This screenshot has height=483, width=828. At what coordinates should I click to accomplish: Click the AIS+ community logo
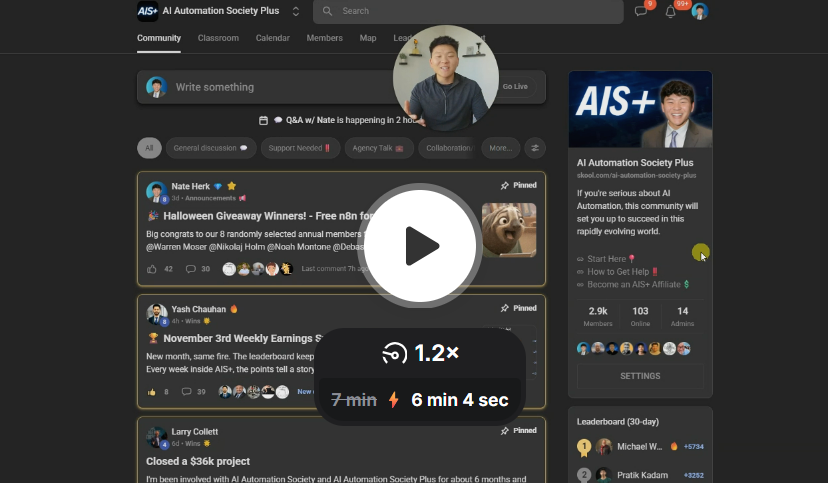[147, 11]
